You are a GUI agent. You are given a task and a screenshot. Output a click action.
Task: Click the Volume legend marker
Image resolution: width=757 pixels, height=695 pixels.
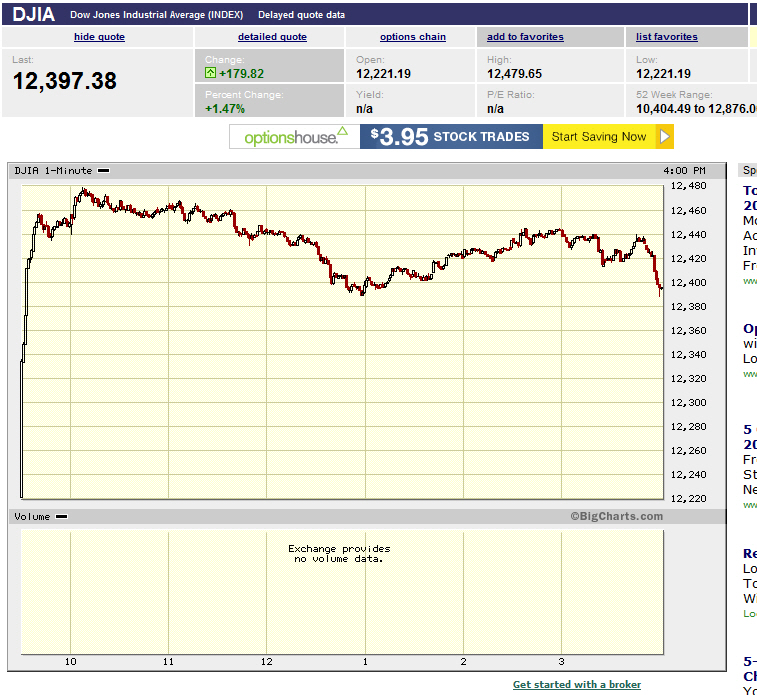click(61, 516)
